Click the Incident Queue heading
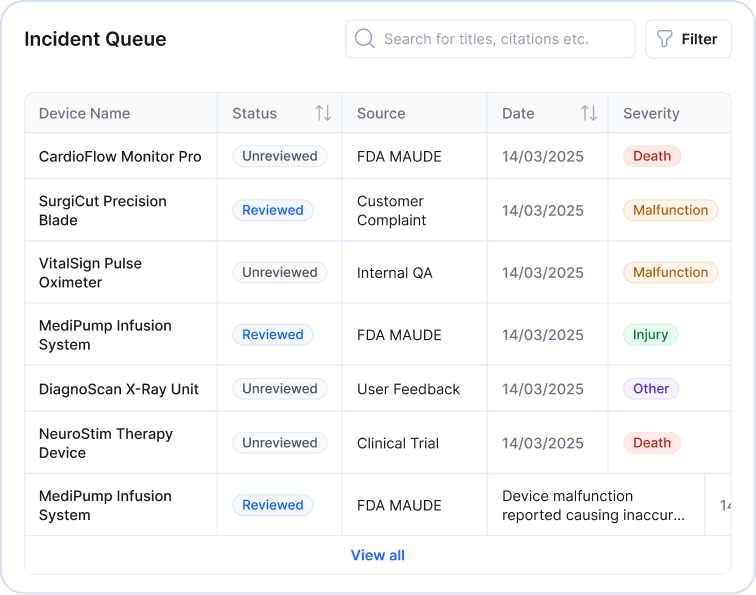 [x=95, y=39]
